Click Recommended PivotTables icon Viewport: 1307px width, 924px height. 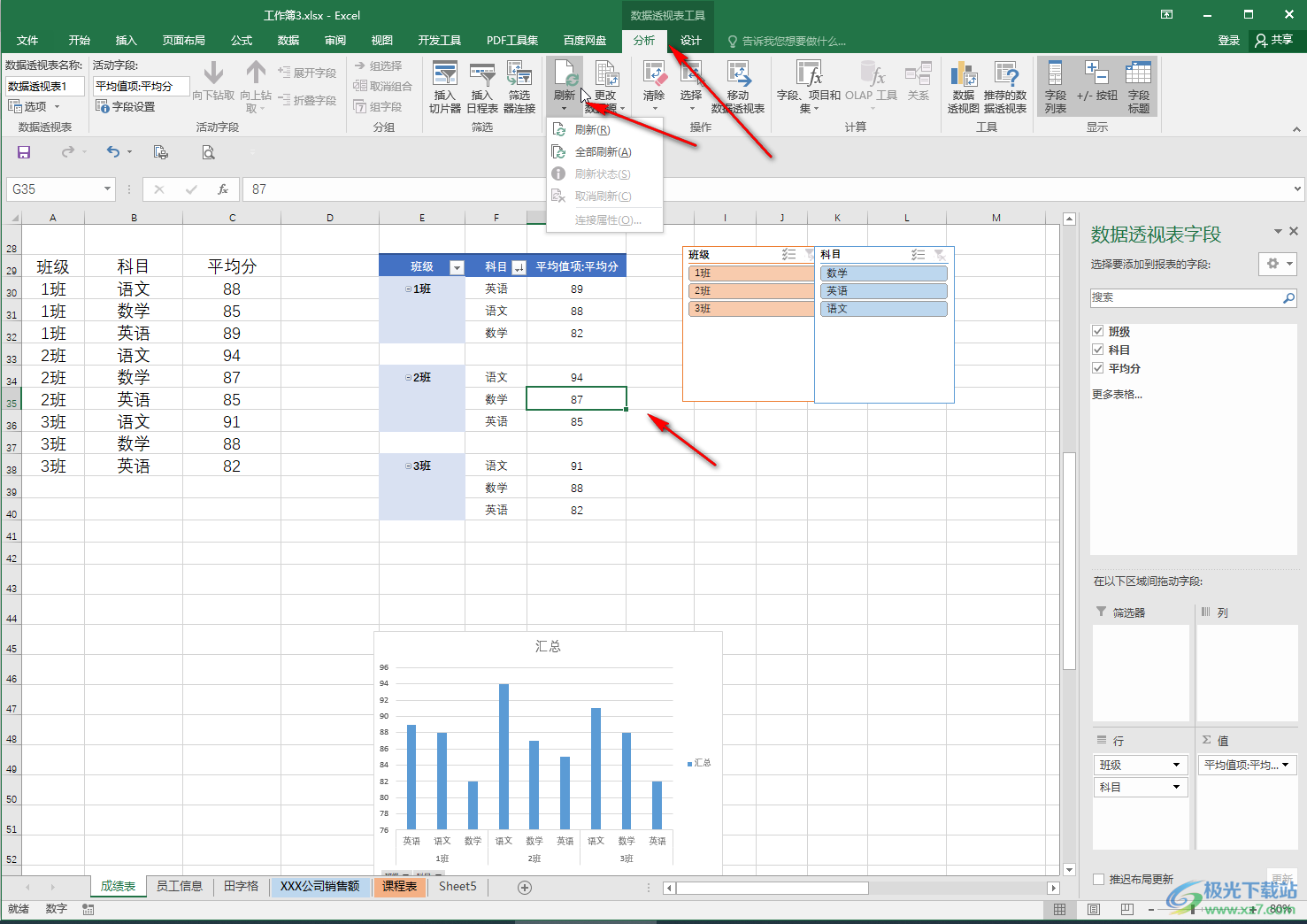(x=1005, y=87)
